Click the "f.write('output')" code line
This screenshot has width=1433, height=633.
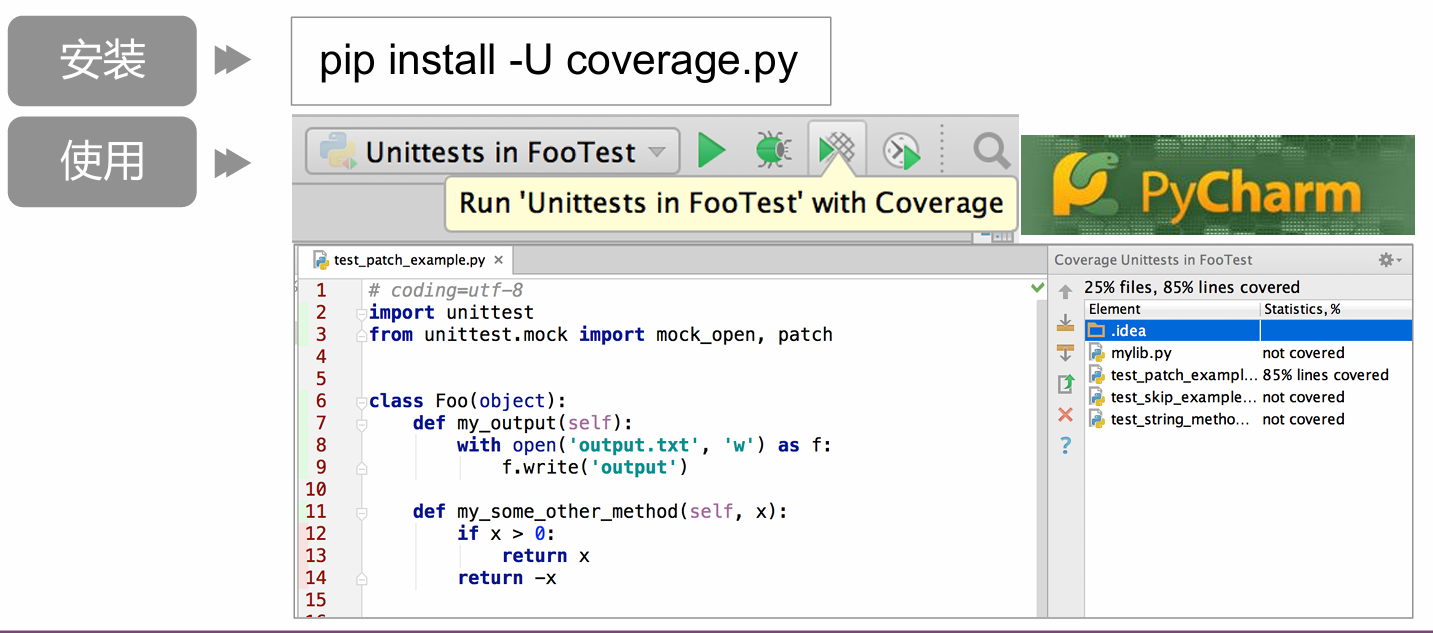click(x=595, y=467)
